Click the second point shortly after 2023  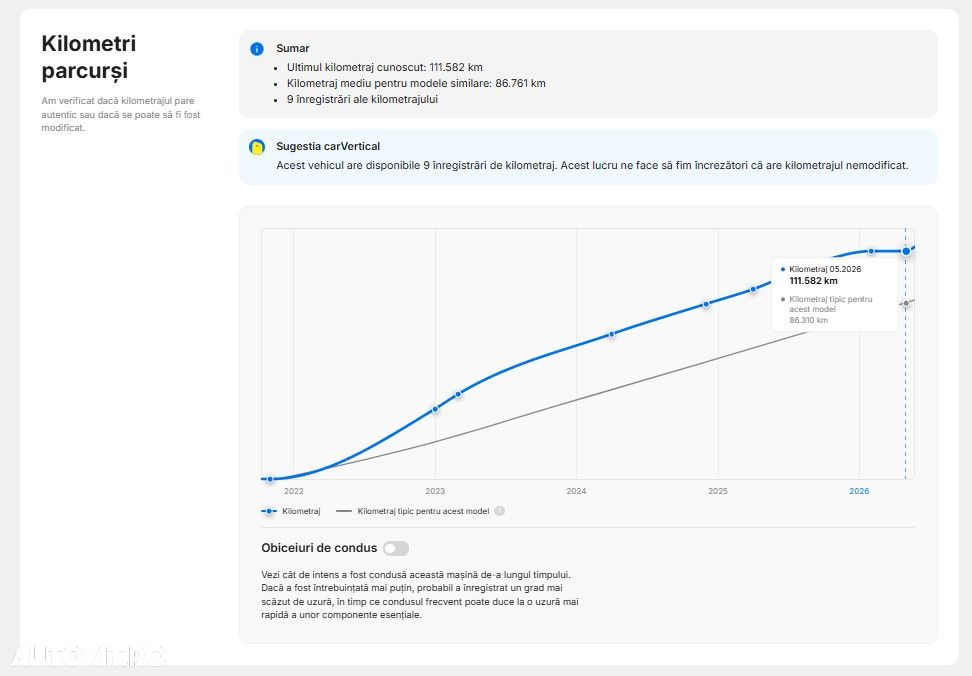458,394
